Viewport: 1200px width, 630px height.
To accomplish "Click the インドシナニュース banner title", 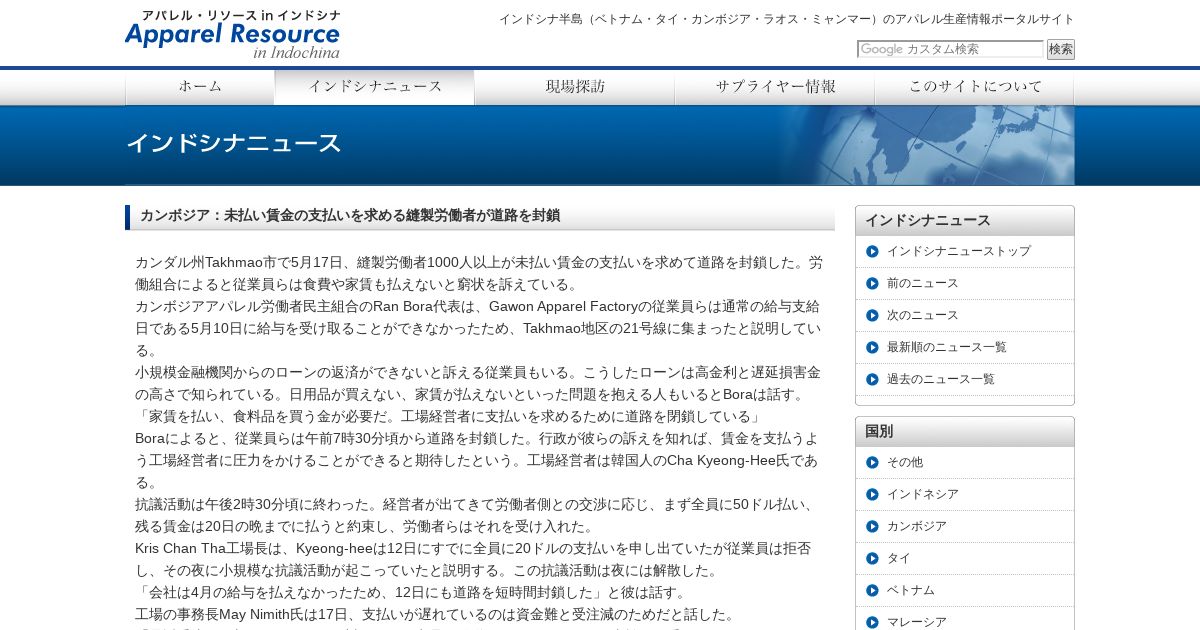I will (x=234, y=143).
